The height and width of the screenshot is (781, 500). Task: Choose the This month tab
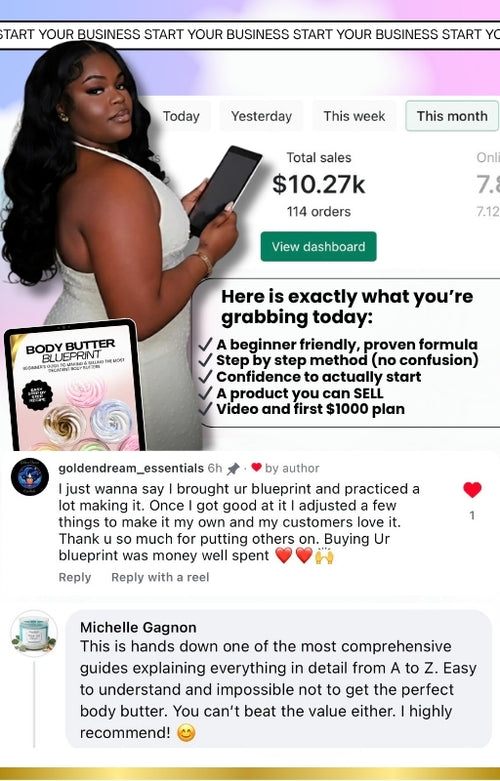(x=452, y=116)
